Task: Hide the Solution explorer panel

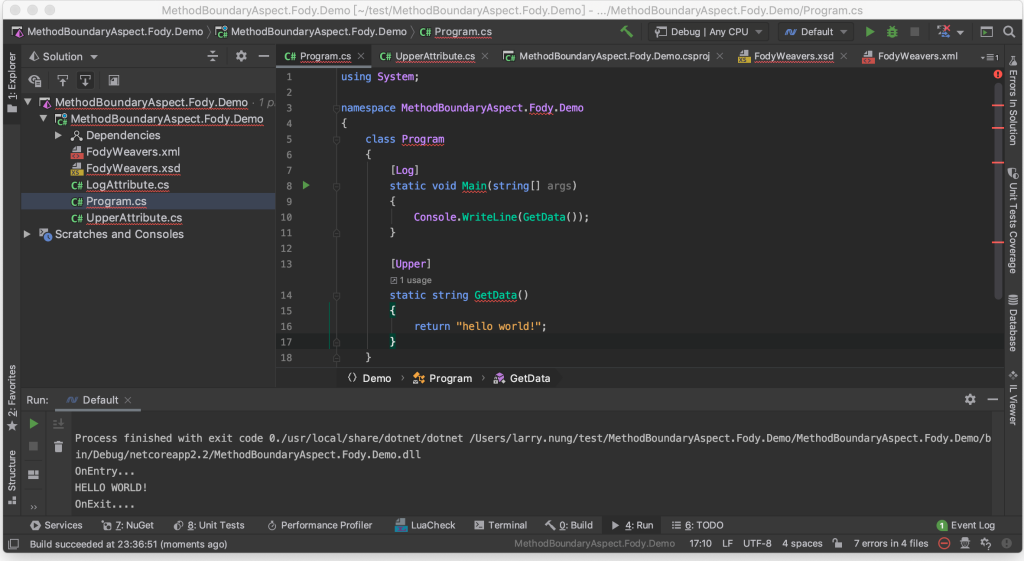Action: pos(263,56)
